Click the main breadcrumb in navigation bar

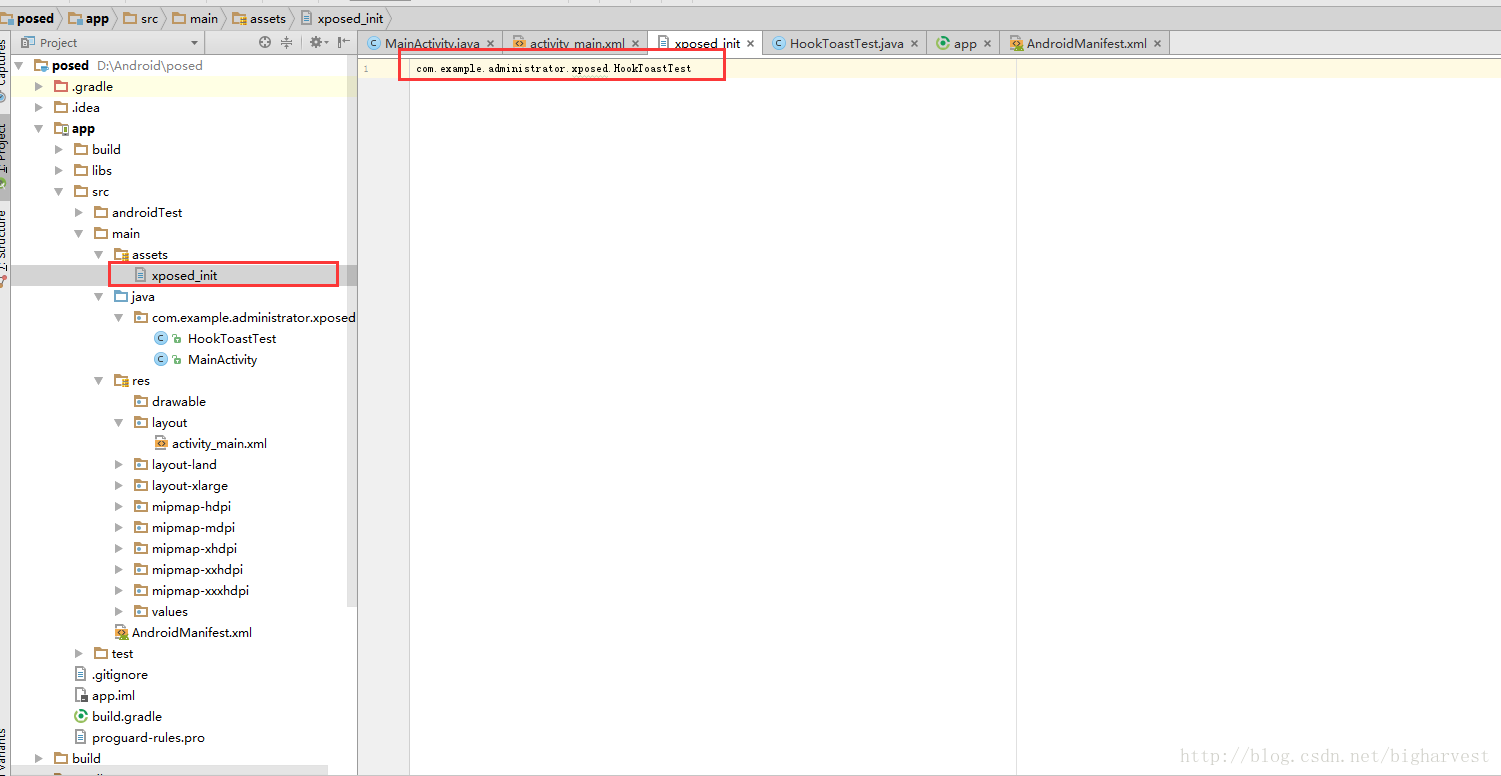(x=194, y=18)
